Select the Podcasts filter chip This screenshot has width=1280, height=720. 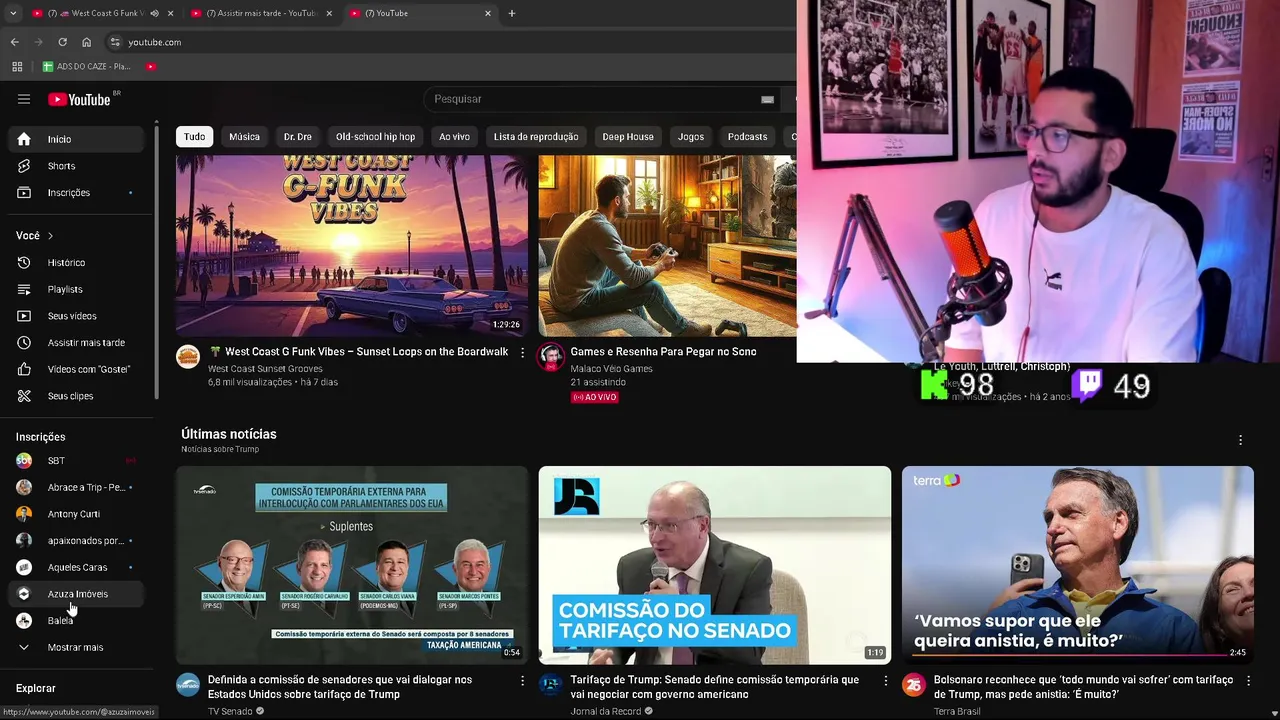[747, 137]
